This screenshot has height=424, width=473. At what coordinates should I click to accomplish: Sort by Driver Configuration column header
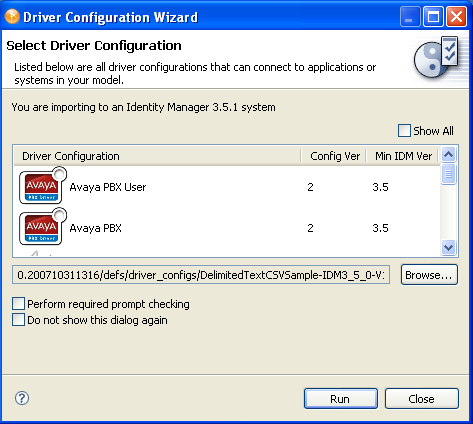point(157,156)
